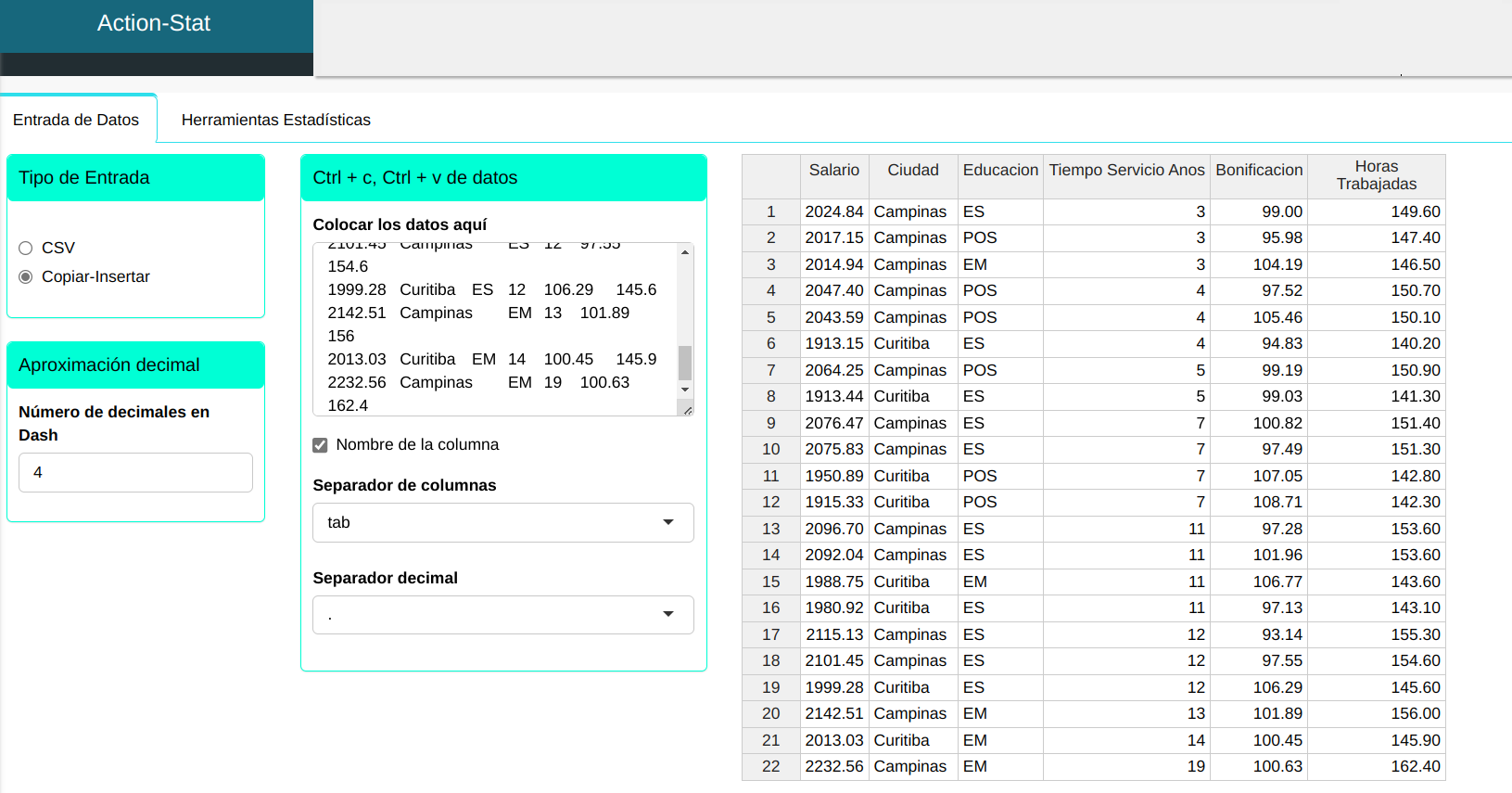The width and height of the screenshot is (1512, 793).
Task: Click row number 22 in the table
Action: coord(770,767)
